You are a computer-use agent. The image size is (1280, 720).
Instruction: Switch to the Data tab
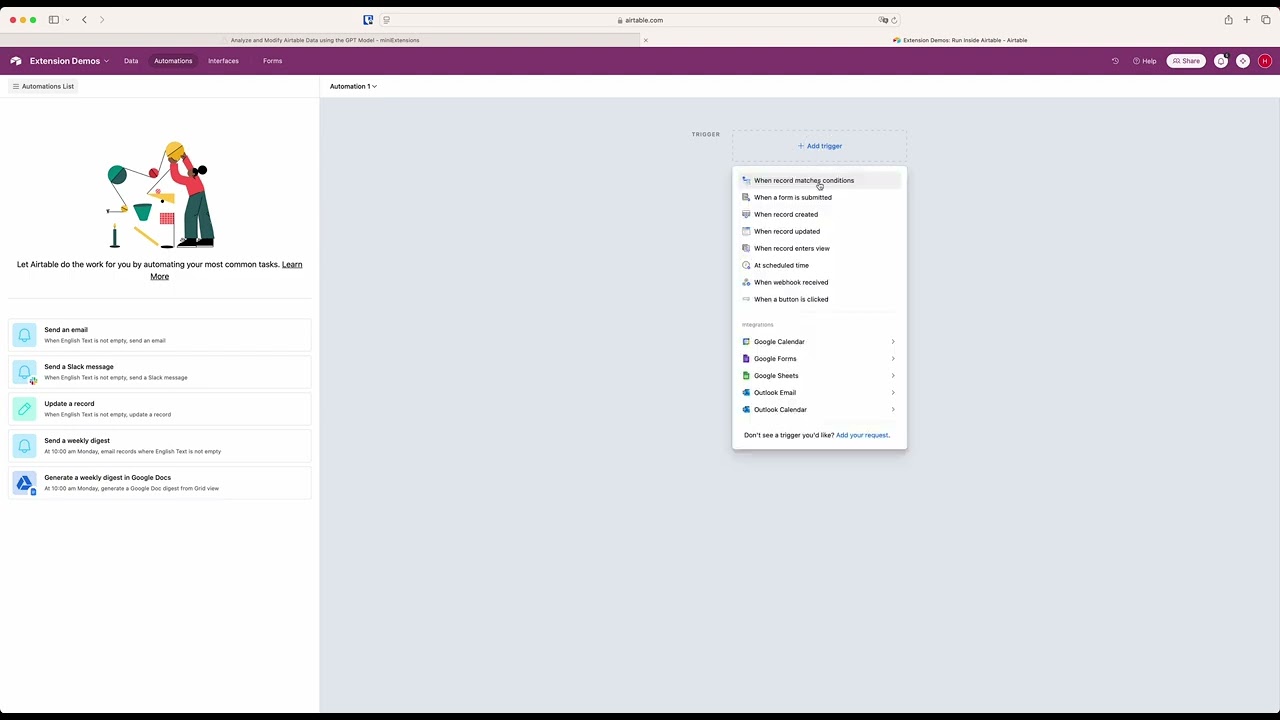[131, 61]
